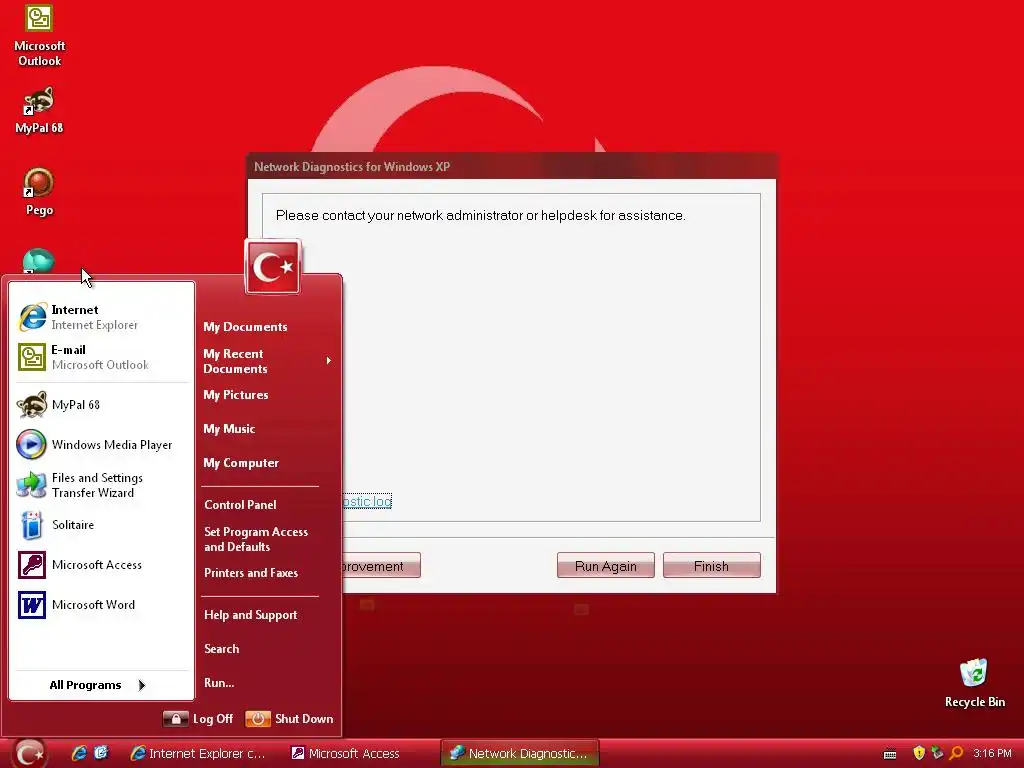The image size is (1024, 768).
Task: Click Run Again in Network Diagnostics
Action: point(605,566)
